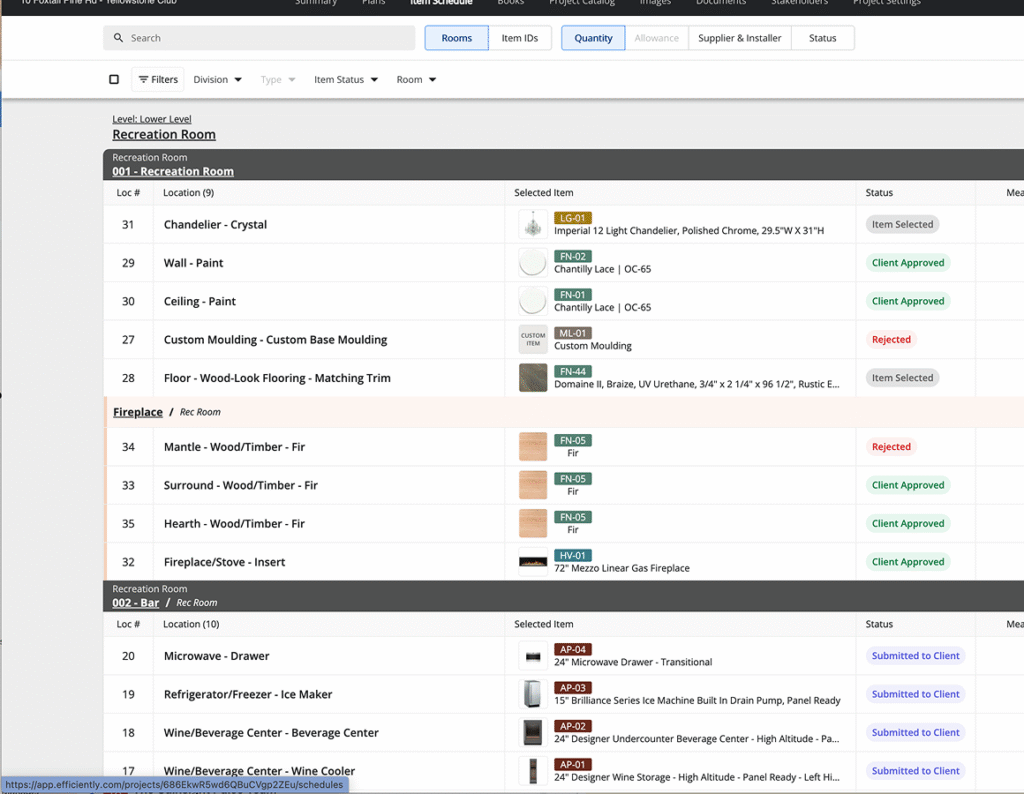This screenshot has width=1024, height=794.
Task: Open the Filters icon button
Action: tap(158, 80)
